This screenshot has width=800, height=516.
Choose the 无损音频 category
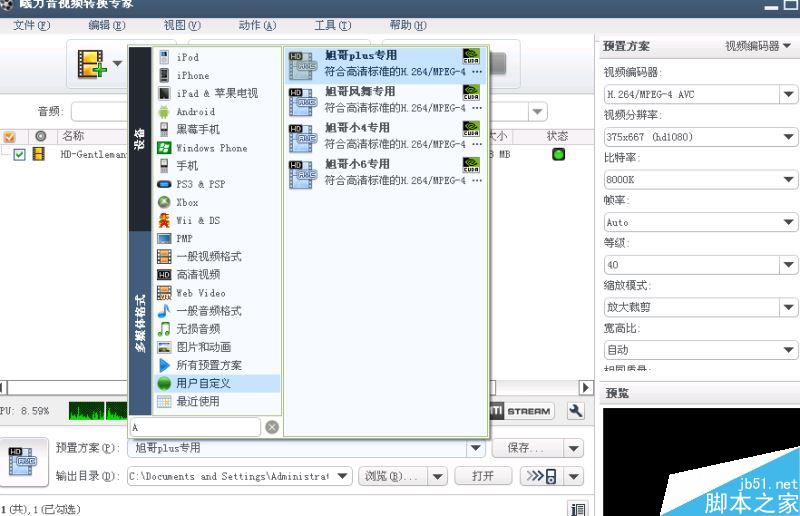point(217,329)
